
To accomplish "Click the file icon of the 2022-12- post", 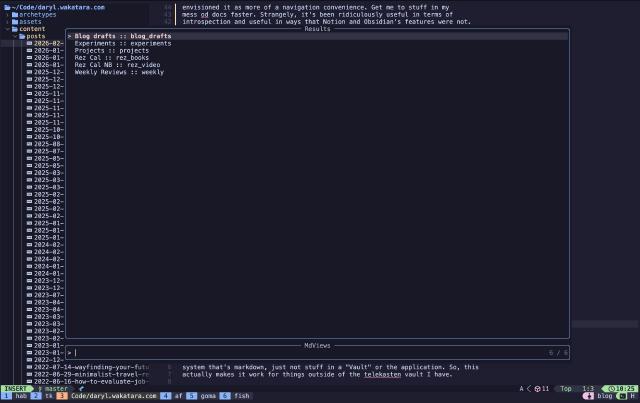I will 29,360.
